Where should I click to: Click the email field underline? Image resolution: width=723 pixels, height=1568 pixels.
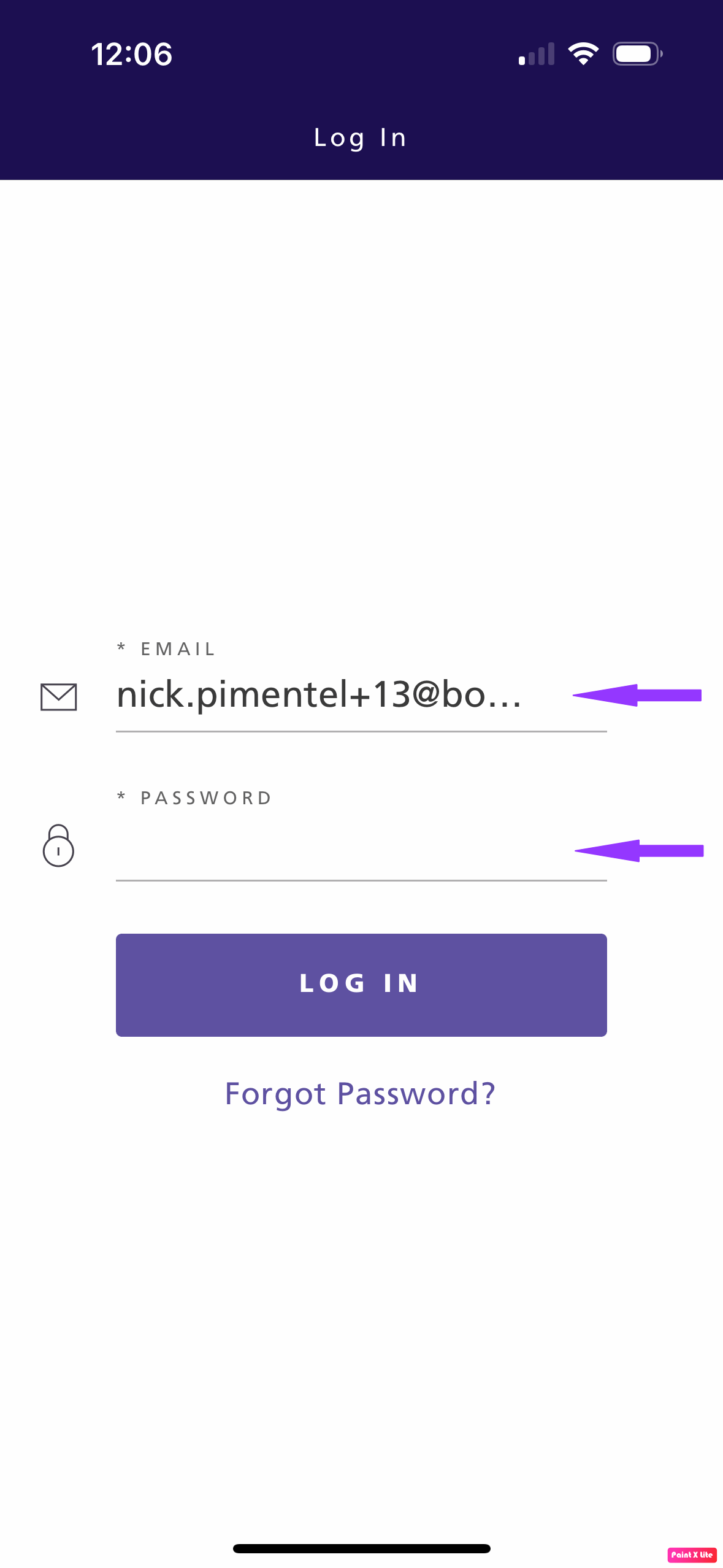(x=361, y=732)
